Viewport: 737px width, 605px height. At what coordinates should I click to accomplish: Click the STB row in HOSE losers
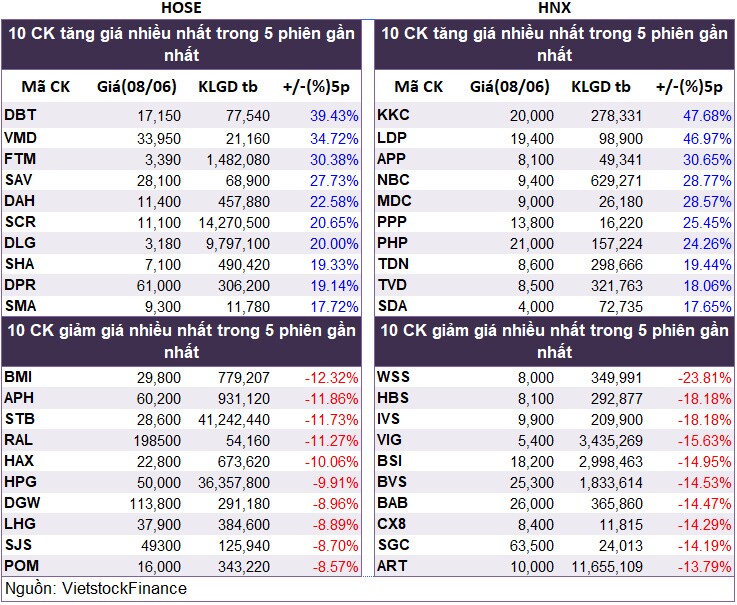click(181, 419)
